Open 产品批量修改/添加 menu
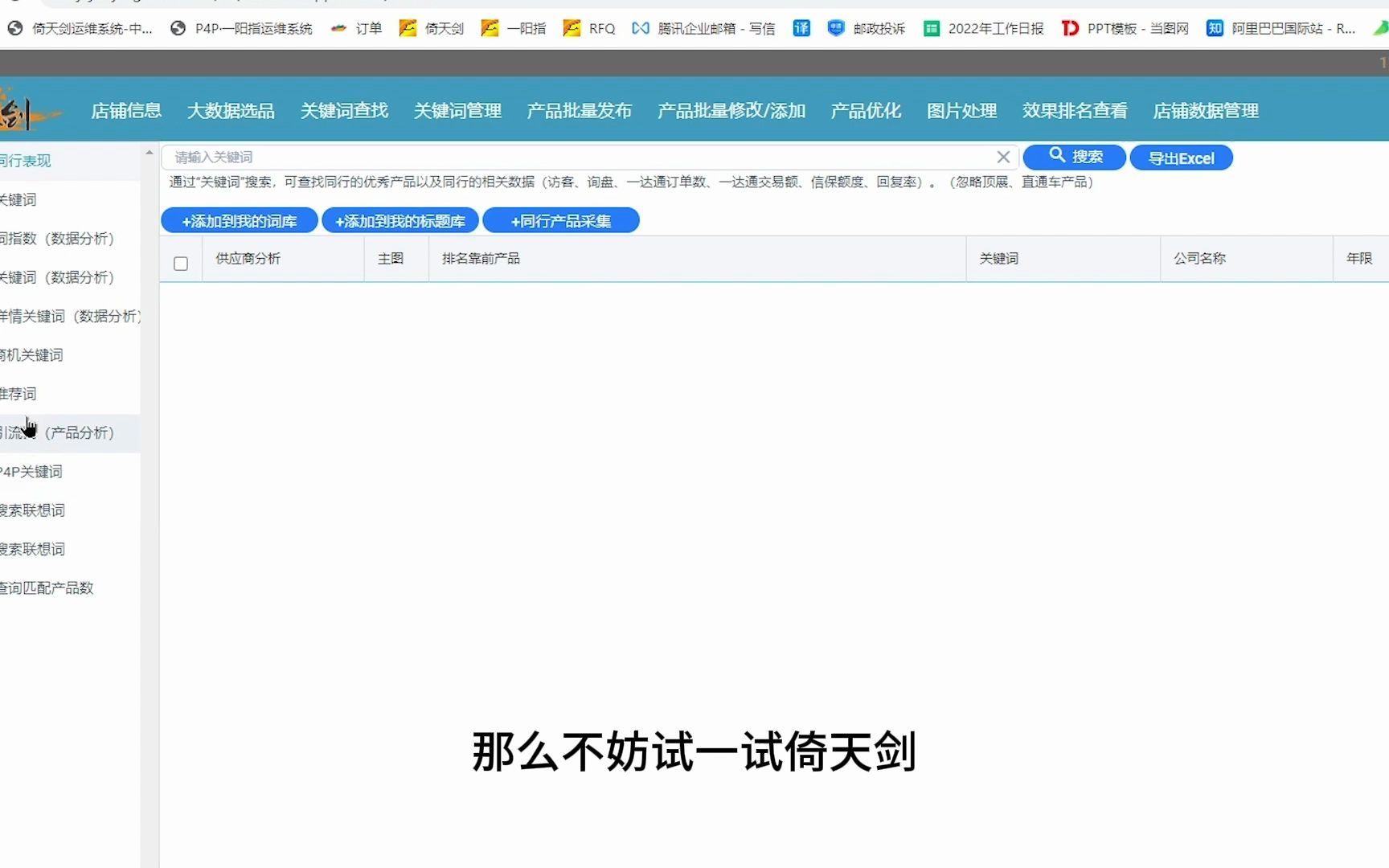The image size is (1389, 868). click(731, 111)
